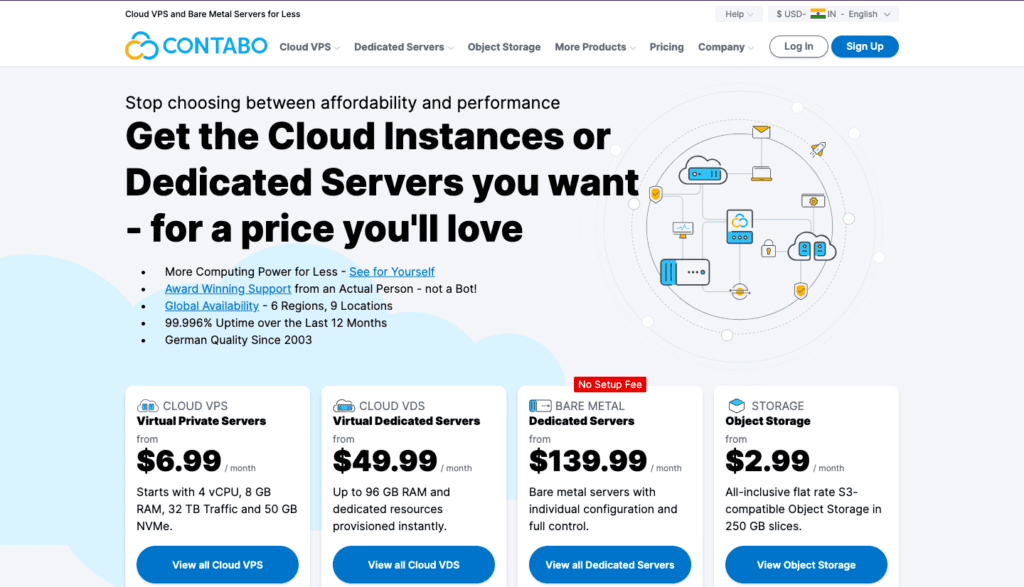Click the $6.99 price text

[179, 461]
